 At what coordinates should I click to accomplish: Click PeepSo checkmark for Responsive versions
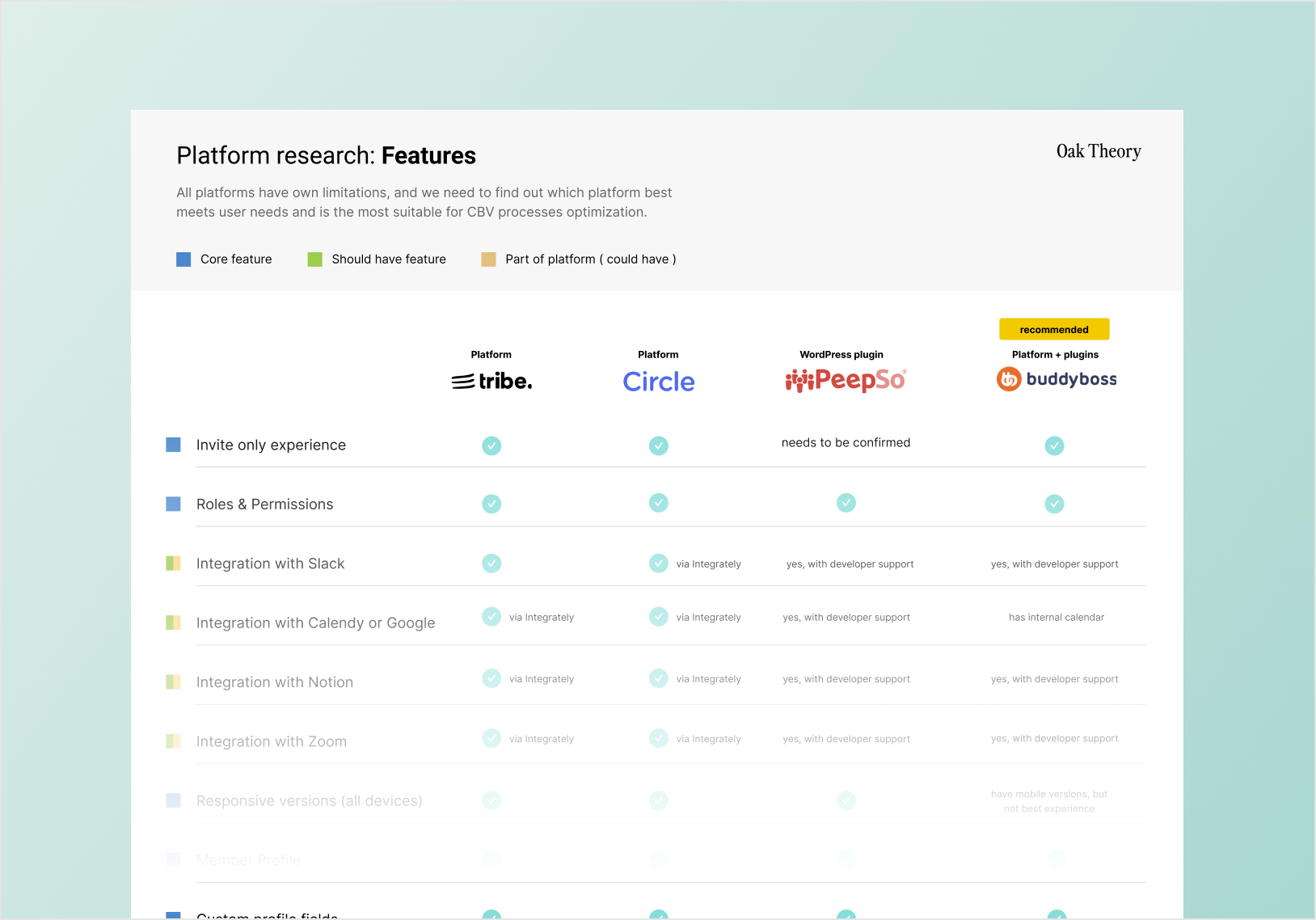tap(846, 800)
